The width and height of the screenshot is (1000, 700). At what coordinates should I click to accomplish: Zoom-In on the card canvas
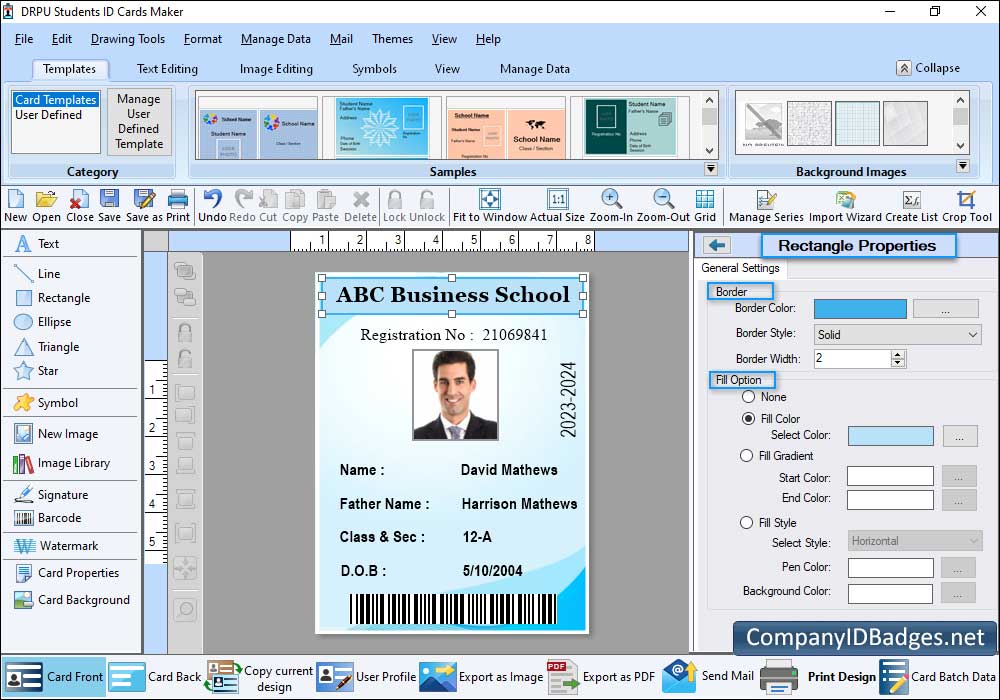click(x=611, y=205)
